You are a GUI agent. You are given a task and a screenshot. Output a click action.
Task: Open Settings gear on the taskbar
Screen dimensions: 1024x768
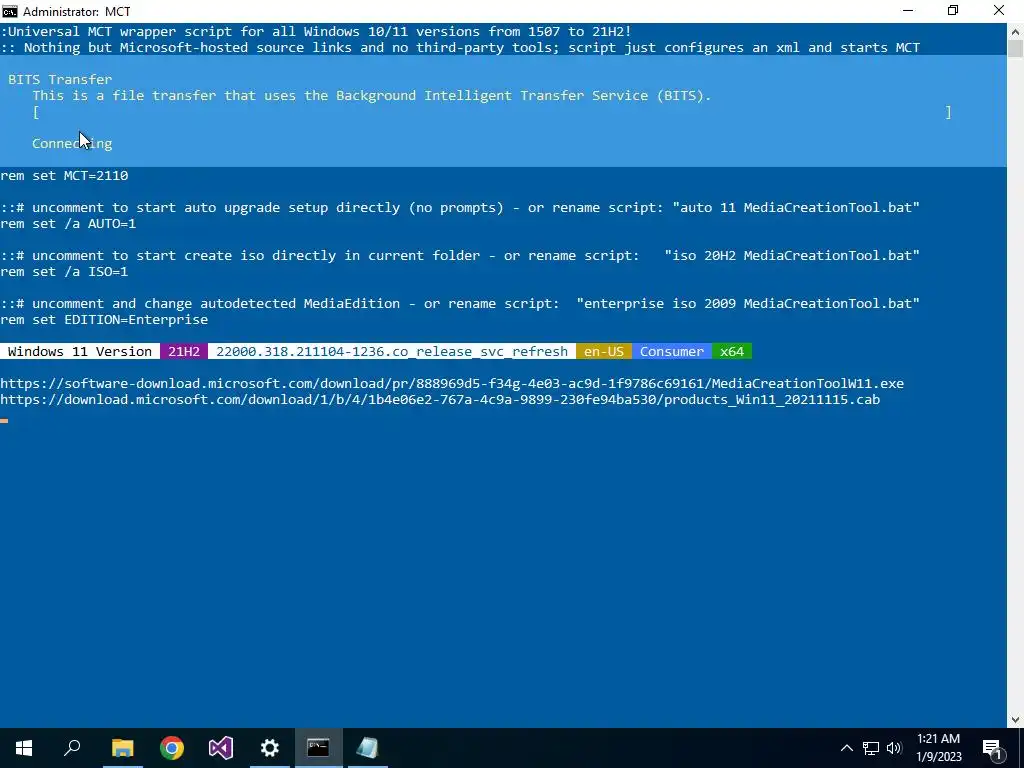point(270,748)
